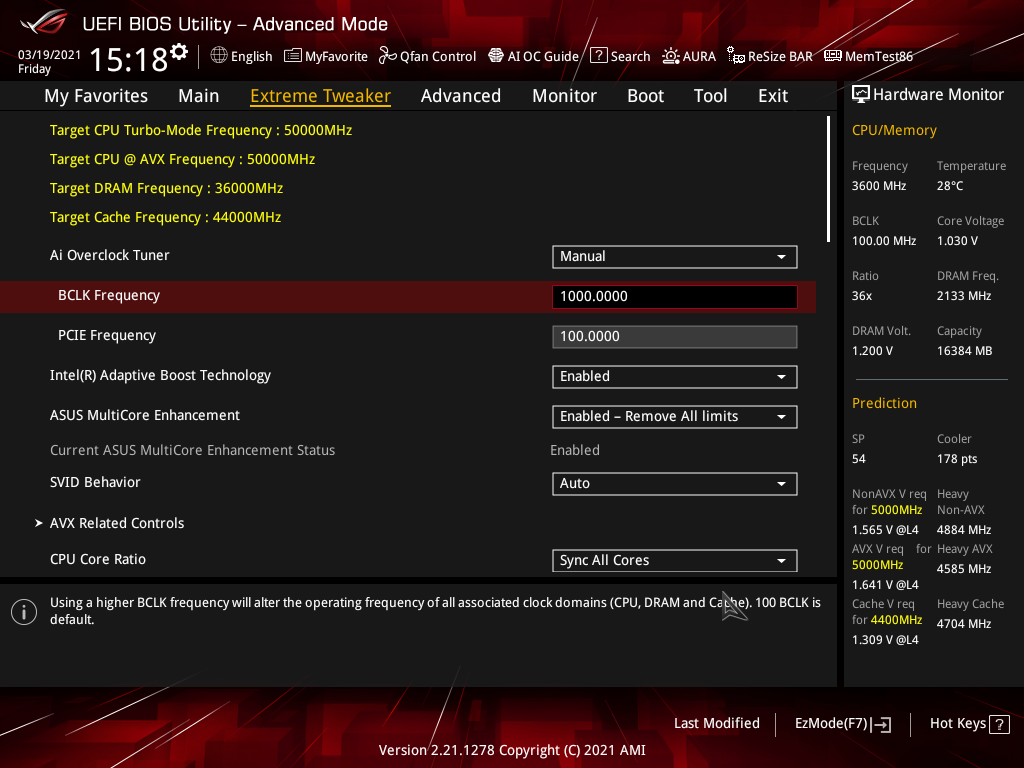Viewport: 1024px width, 768px height.
Task: Click PCIE Frequency input field
Action: click(675, 336)
